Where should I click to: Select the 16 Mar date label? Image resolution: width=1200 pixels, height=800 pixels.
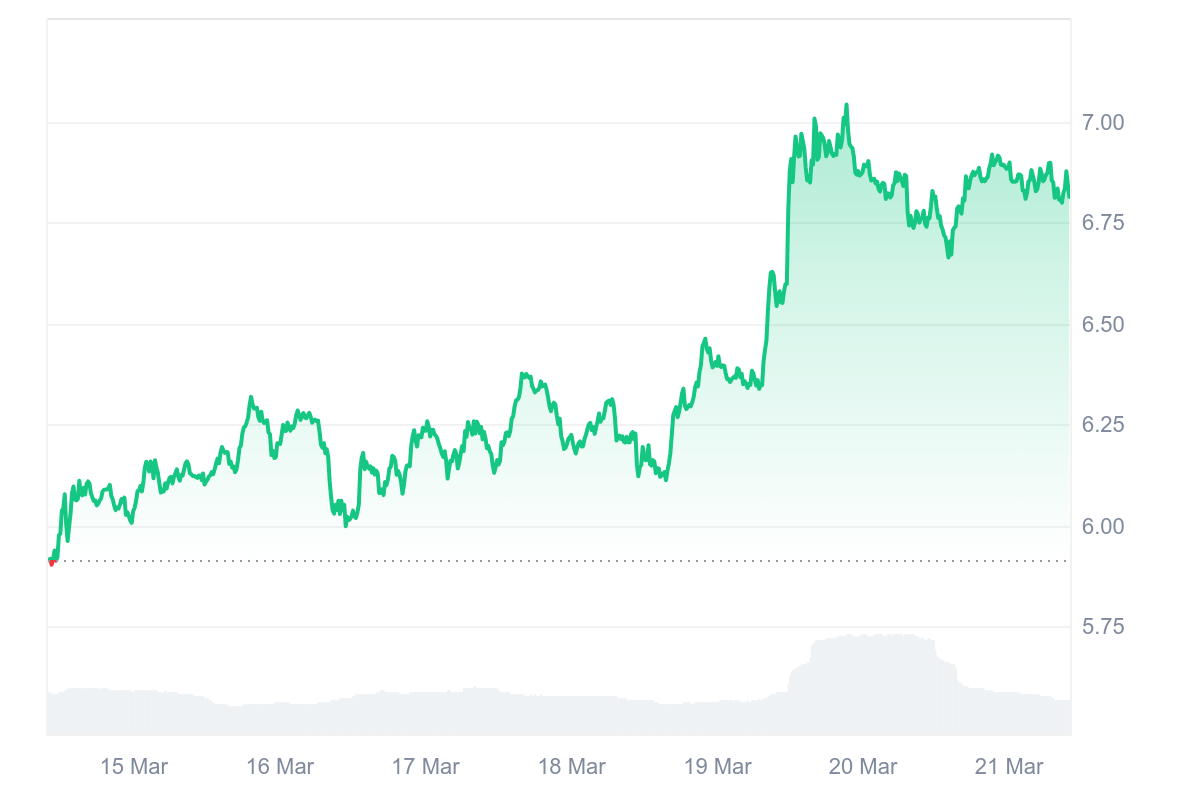(x=280, y=767)
